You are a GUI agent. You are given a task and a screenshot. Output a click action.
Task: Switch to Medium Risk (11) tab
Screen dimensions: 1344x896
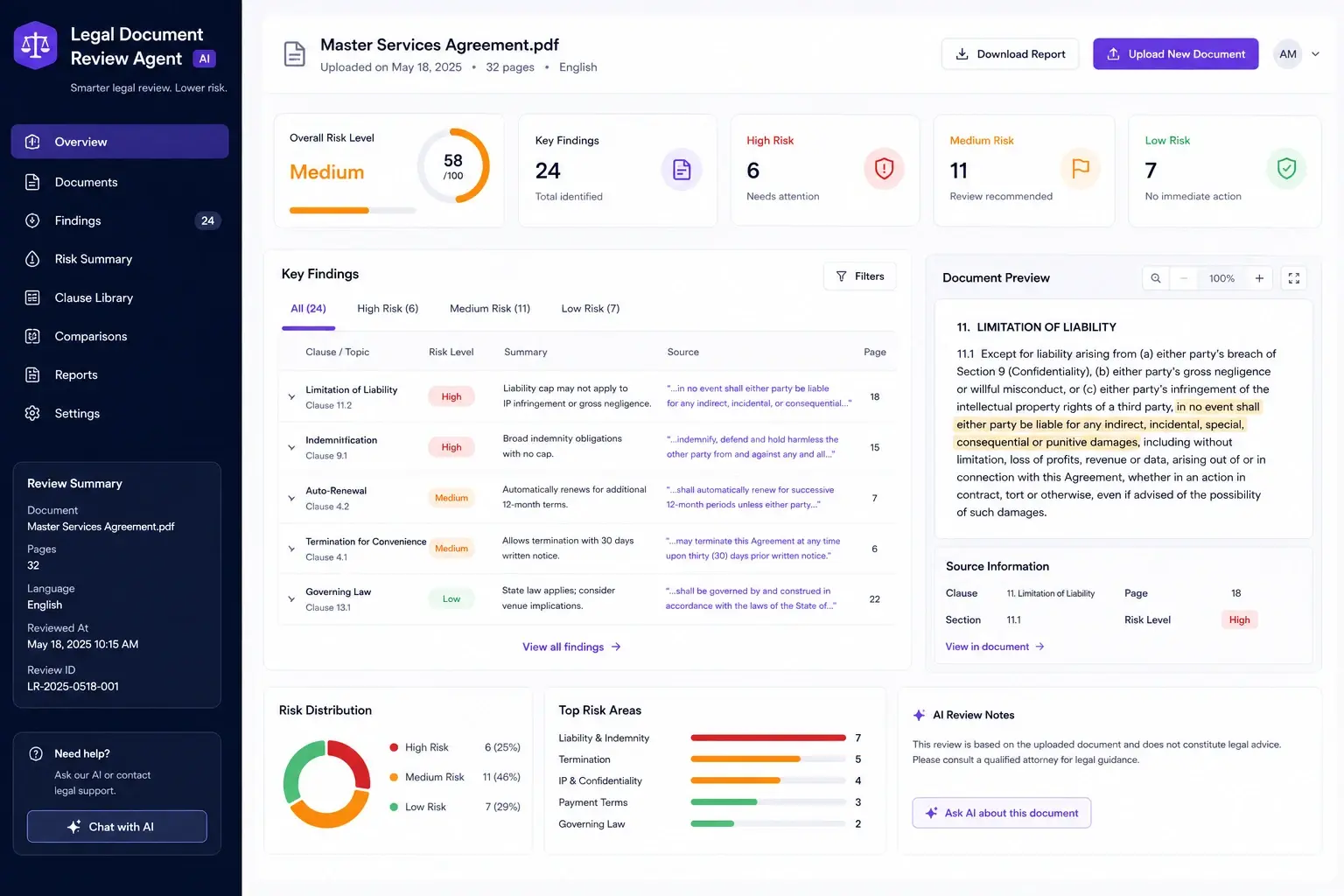(x=490, y=309)
